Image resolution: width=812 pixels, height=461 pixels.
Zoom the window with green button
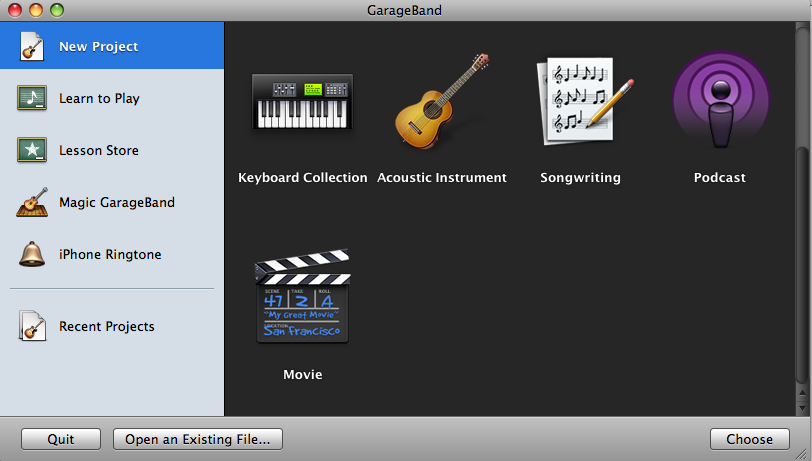pyautogui.click(x=56, y=10)
